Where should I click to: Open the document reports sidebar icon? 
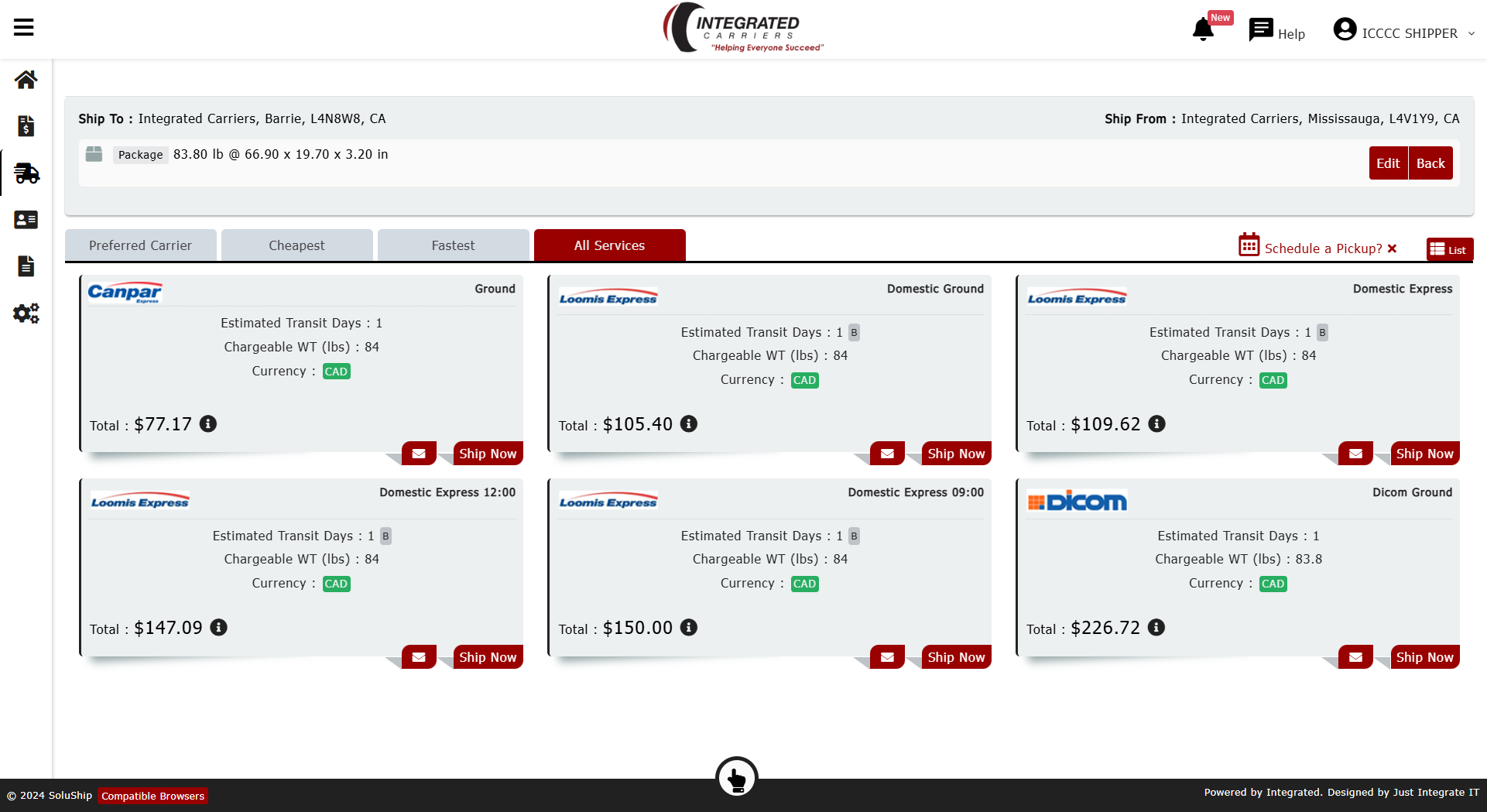pos(26,266)
